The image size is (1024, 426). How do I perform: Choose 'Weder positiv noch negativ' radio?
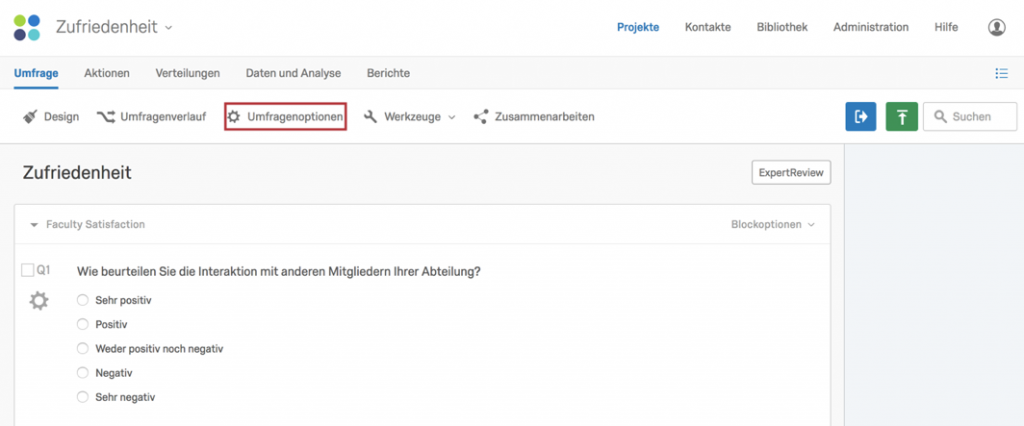pos(82,348)
